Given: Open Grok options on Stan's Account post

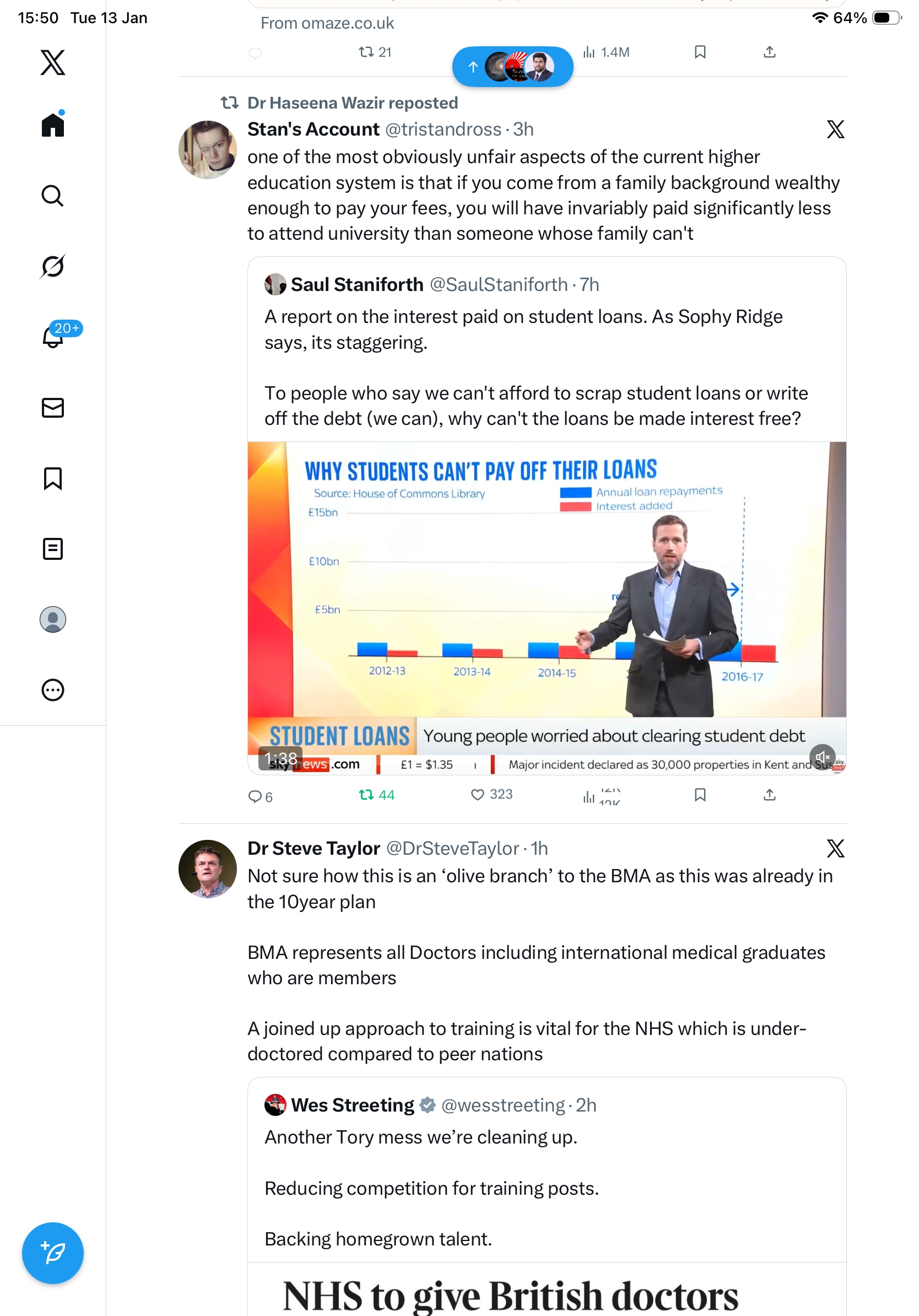Looking at the screenshot, I should [x=835, y=130].
